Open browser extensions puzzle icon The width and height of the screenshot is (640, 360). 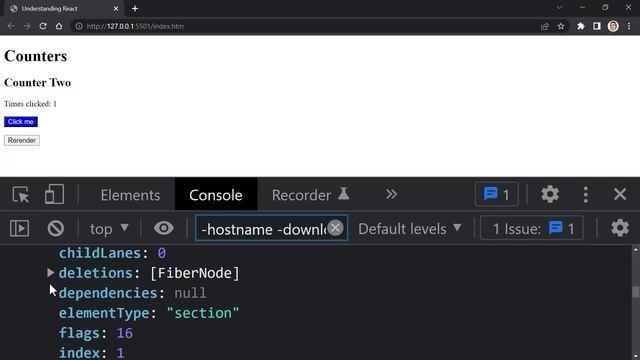(580, 26)
